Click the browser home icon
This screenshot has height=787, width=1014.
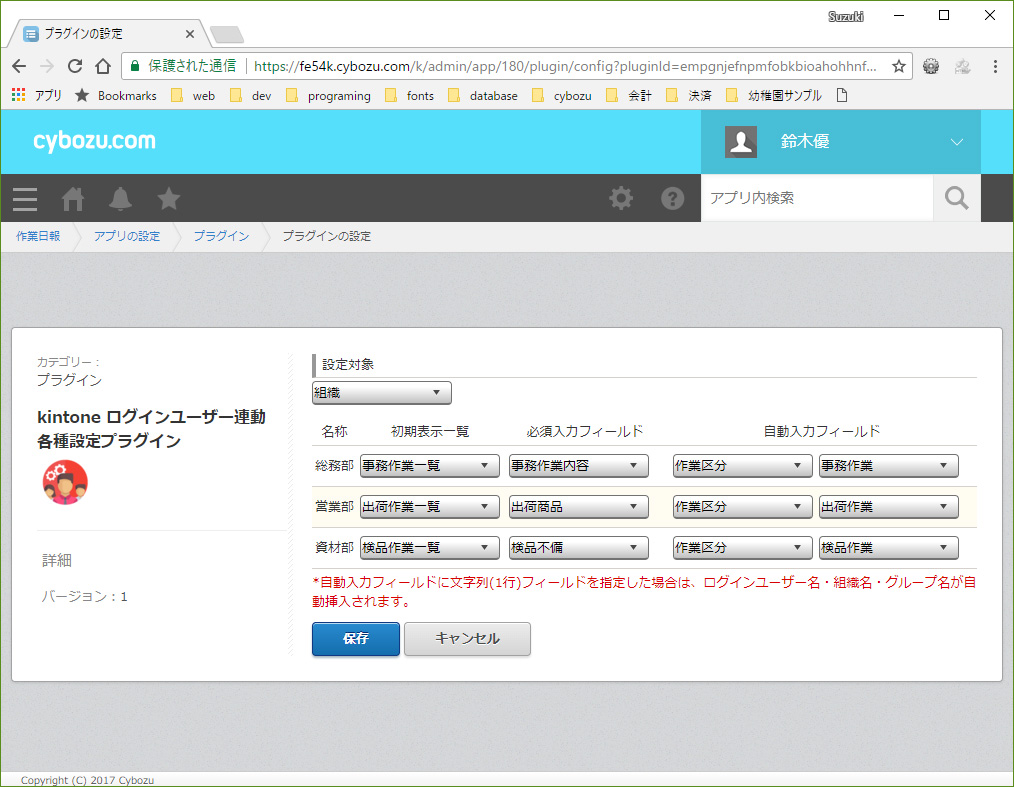coord(103,66)
